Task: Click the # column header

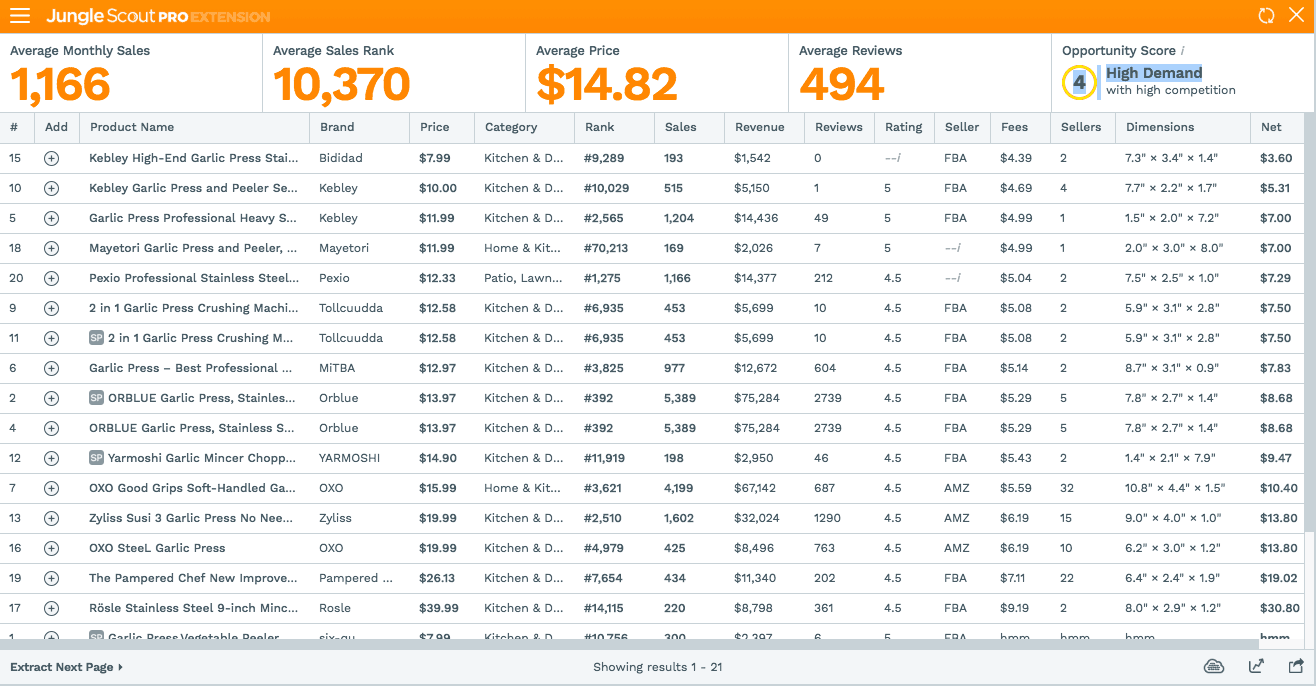Action: [x=14, y=127]
